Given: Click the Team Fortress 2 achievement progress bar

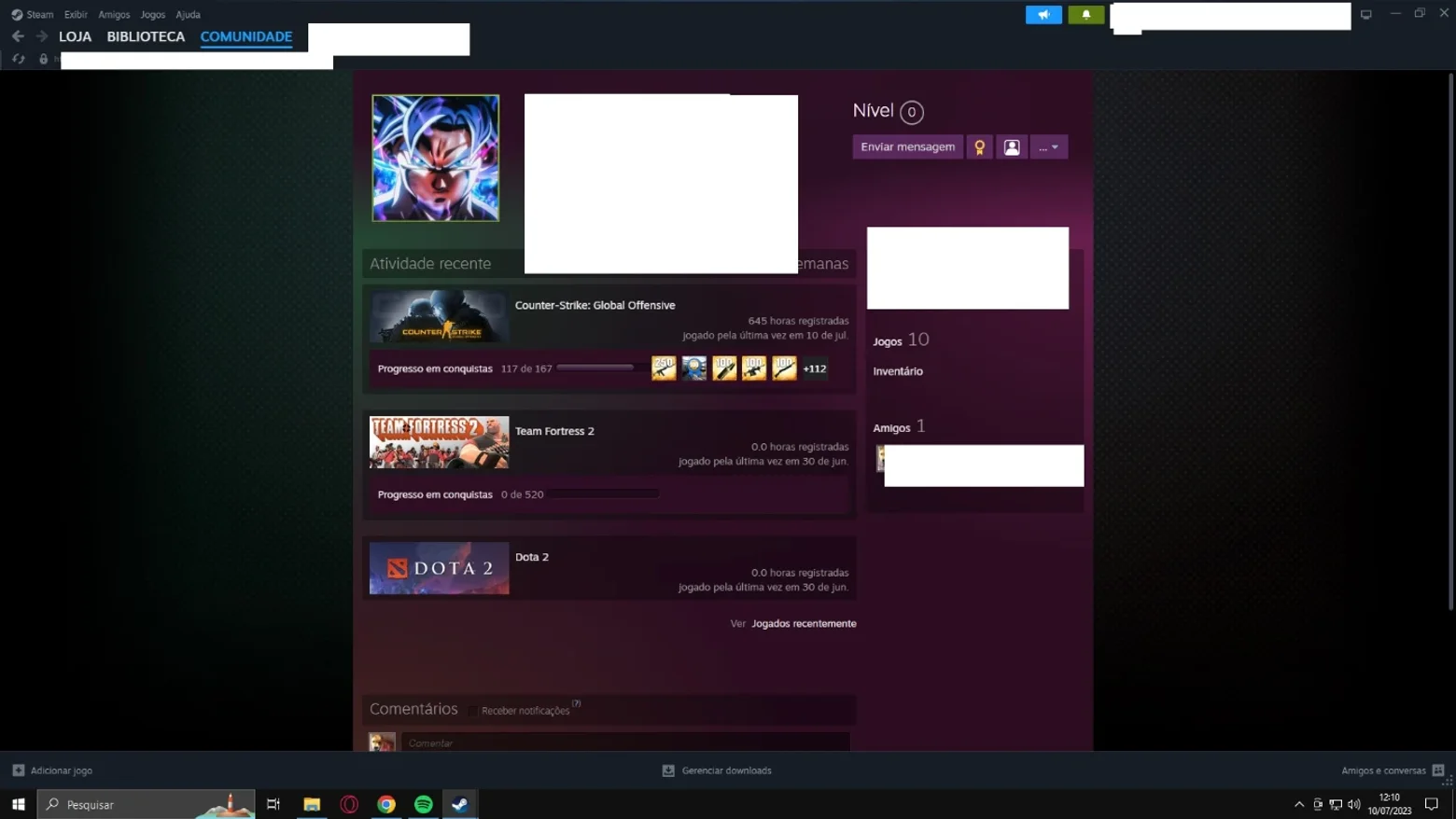Looking at the screenshot, I should pos(603,494).
